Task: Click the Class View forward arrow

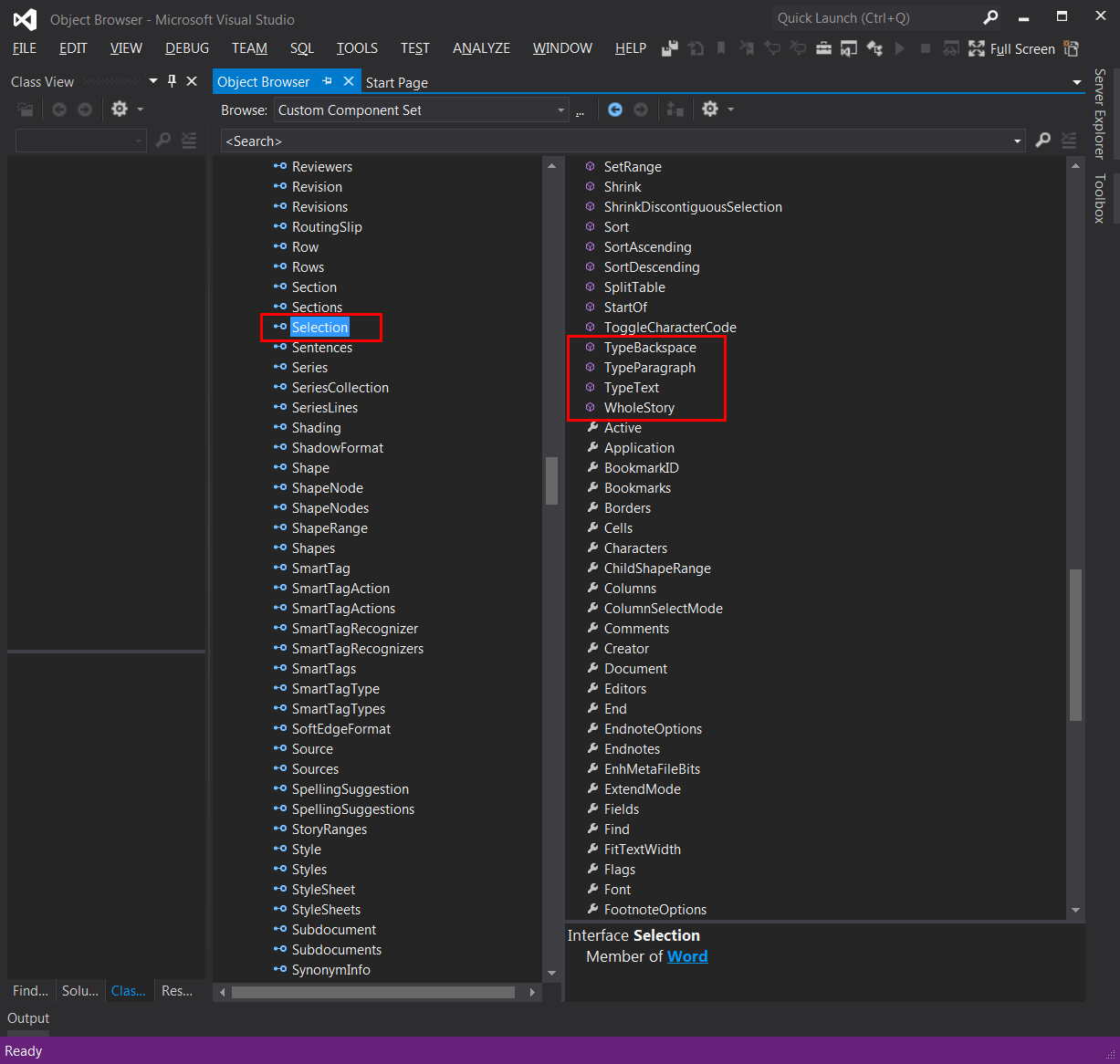Action: point(85,110)
